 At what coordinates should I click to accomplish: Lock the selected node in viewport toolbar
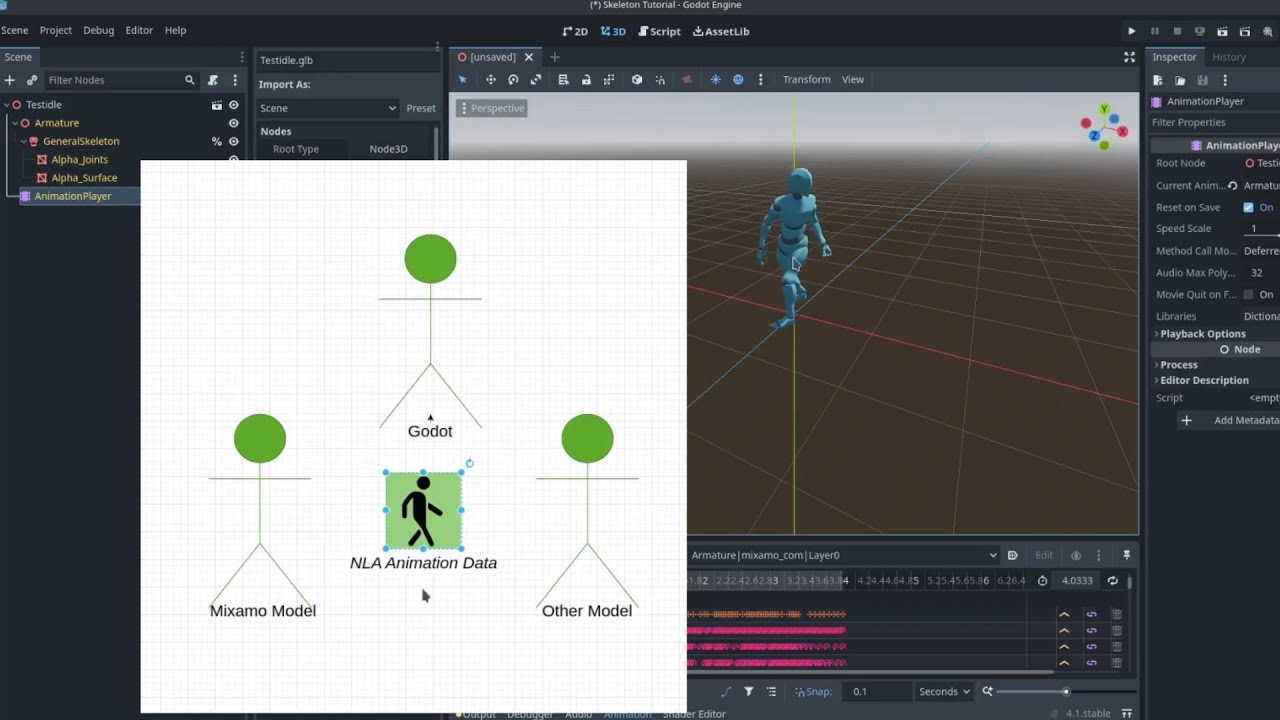586,80
